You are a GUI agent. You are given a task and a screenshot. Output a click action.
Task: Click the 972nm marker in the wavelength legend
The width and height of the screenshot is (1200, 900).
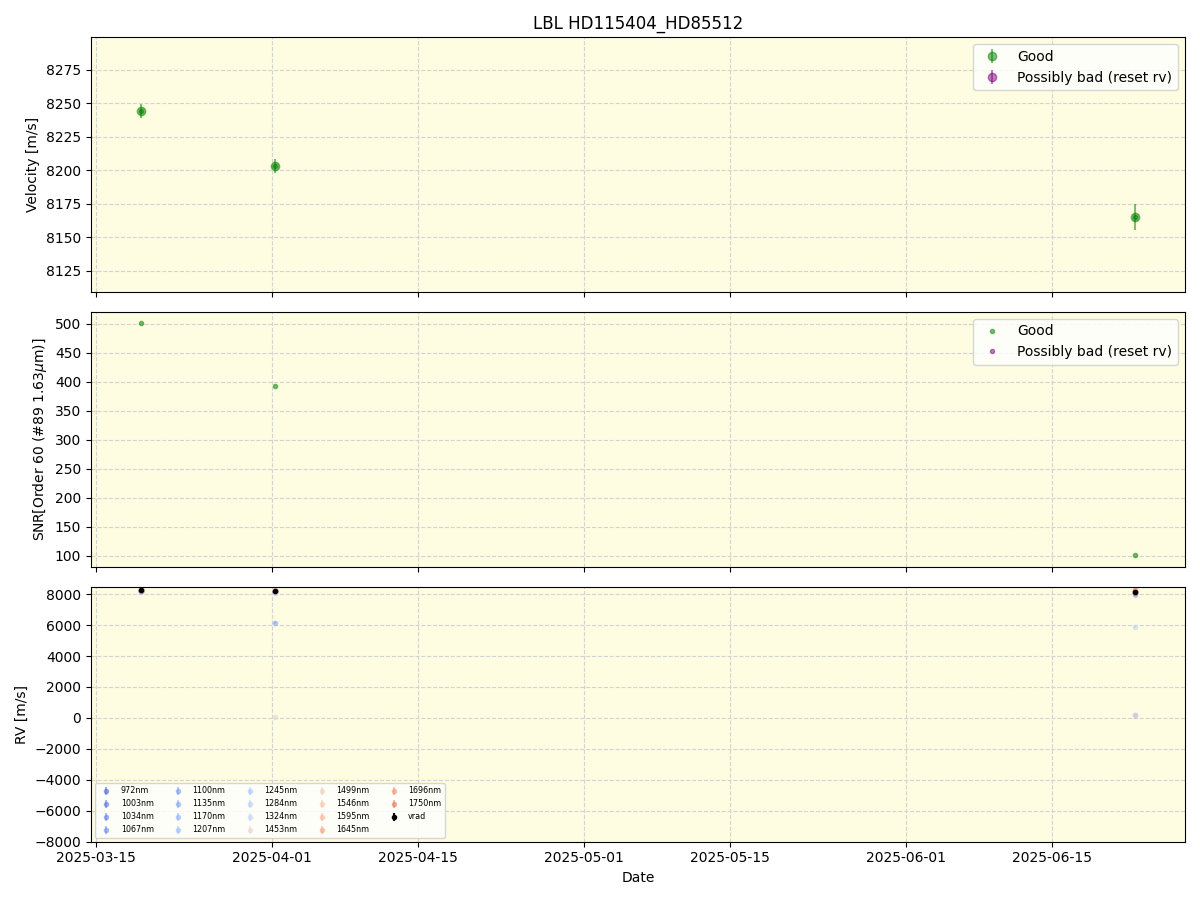(x=106, y=791)
